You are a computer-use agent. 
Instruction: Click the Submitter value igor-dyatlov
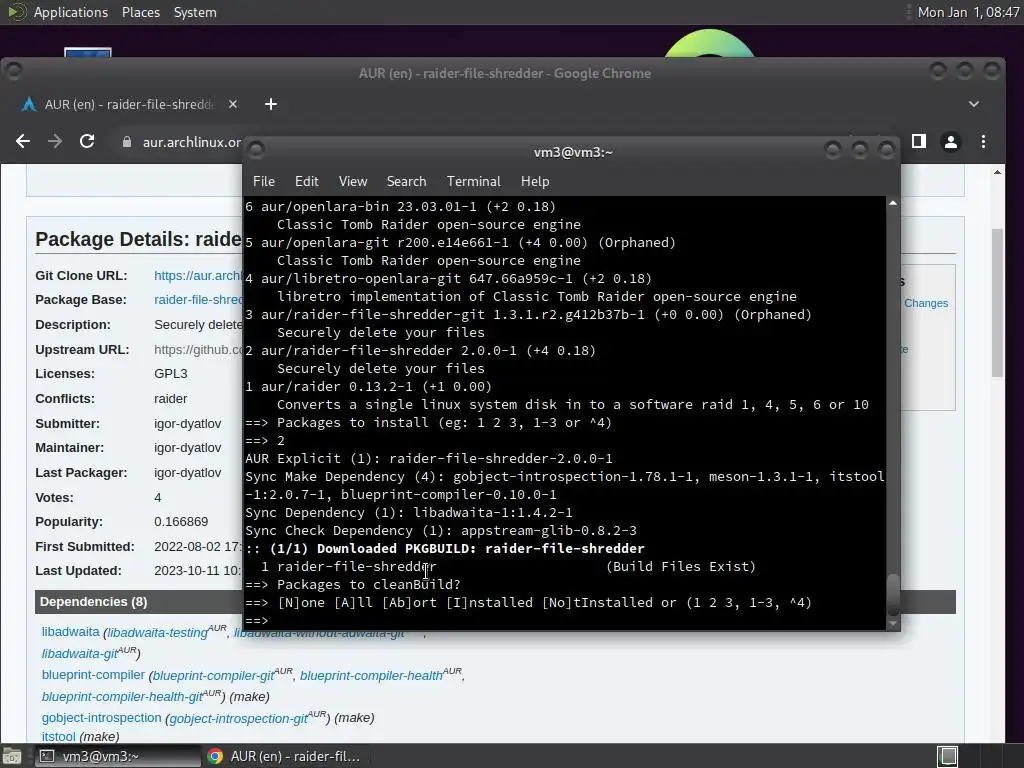coord(187,423)
